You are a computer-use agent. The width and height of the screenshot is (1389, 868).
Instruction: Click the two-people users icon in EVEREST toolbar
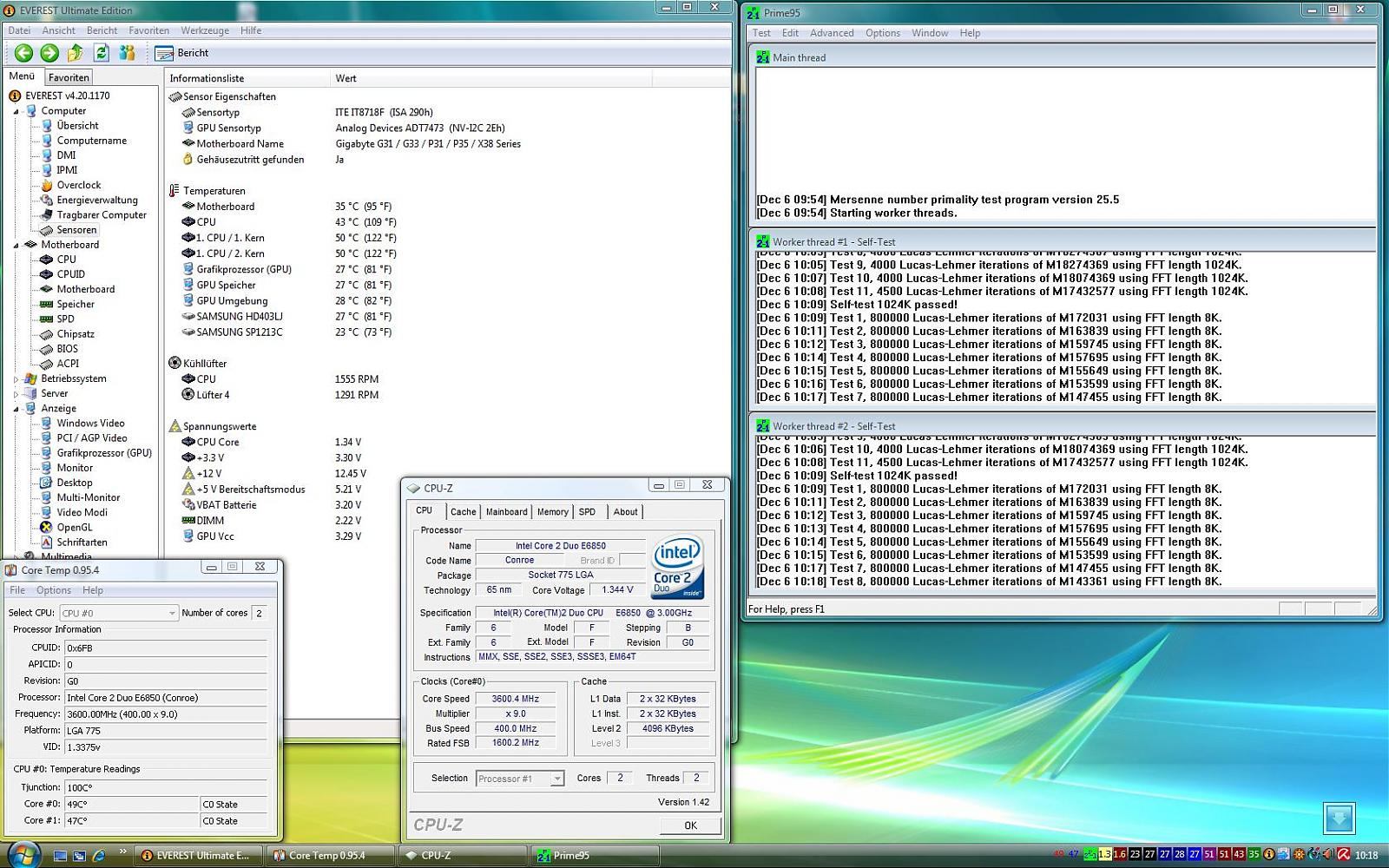click(128, 53)
